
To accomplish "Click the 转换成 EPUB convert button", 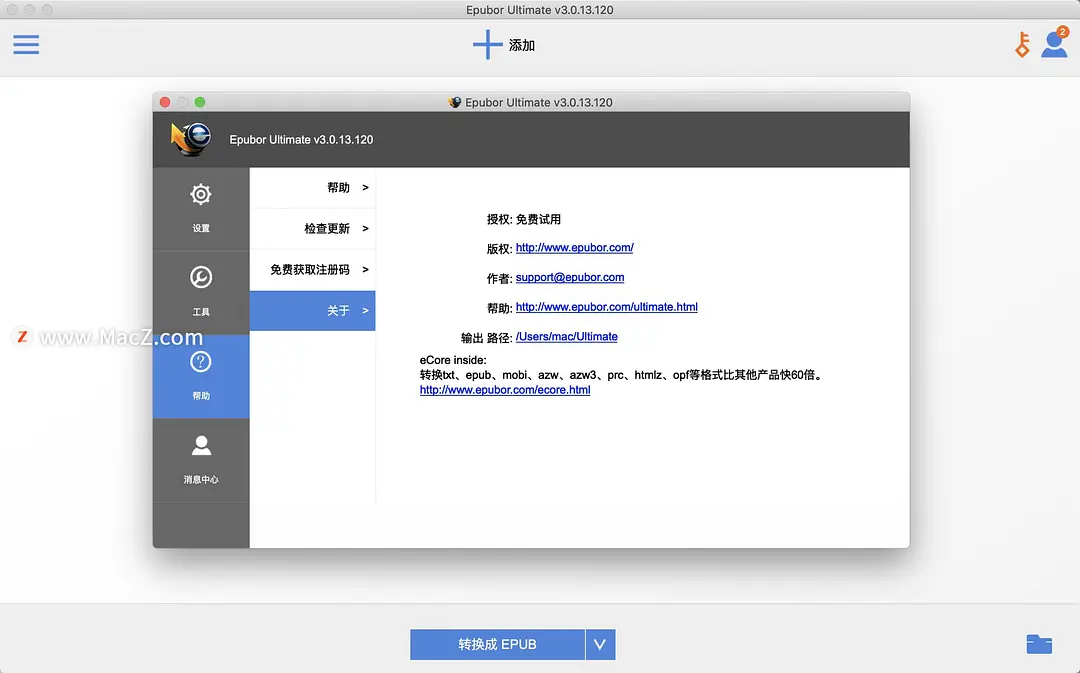I will (x=497, y=644).
